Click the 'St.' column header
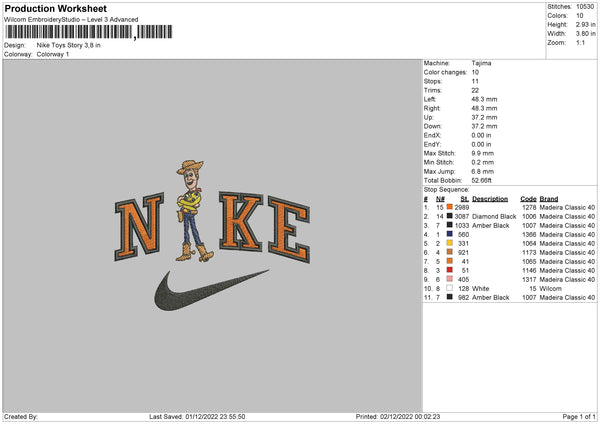 465,199
